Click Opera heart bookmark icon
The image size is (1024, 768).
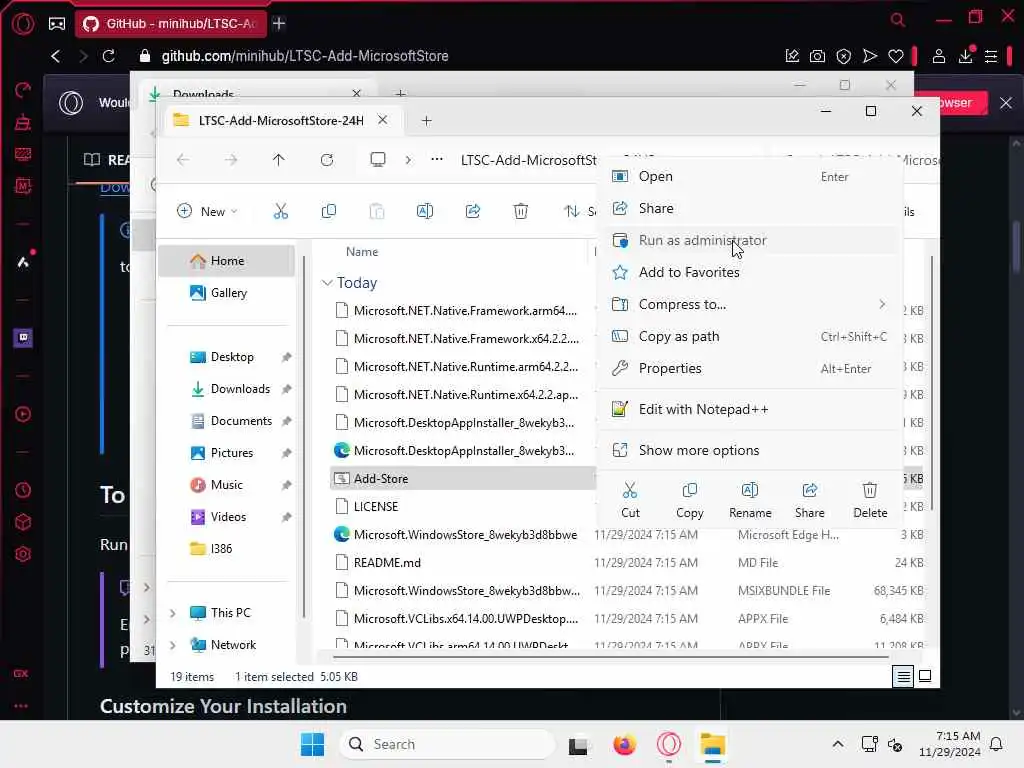[x=895, y=56]
